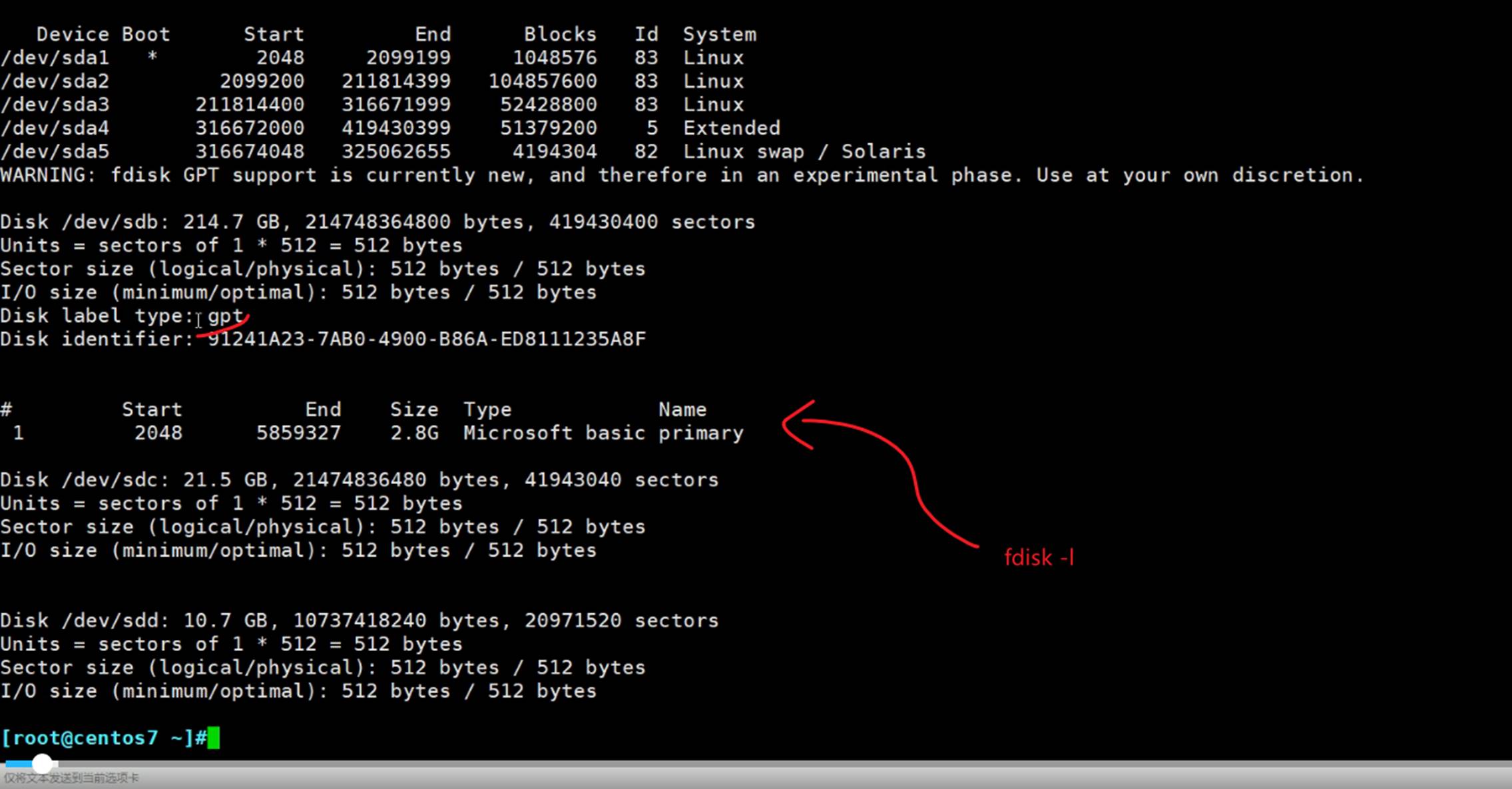Click the primary partition name
Image resolution: width=1512 pixels, height=789 pixels.
click(700, 433)
